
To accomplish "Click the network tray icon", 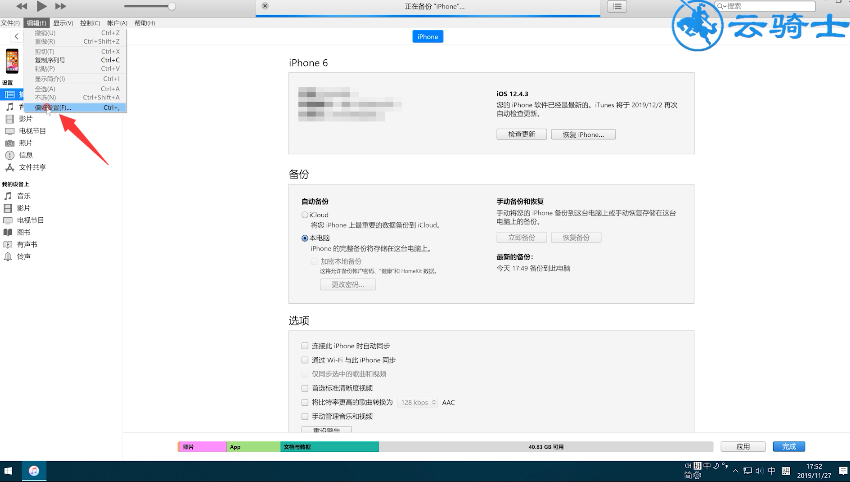I will [x=748, y=471].
